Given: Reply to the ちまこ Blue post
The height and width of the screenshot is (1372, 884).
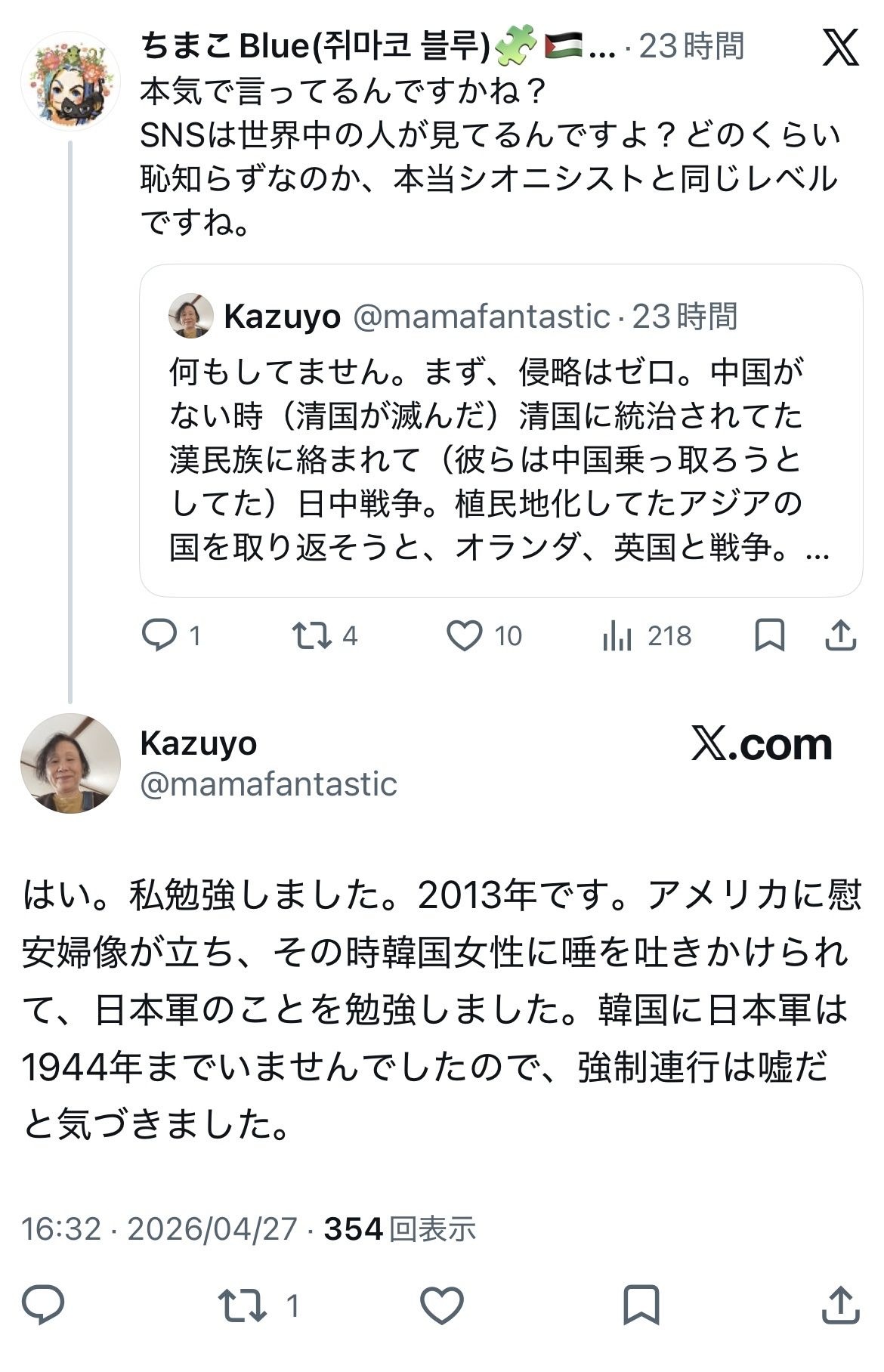Looking at the screenshot, I should (159, 635).
